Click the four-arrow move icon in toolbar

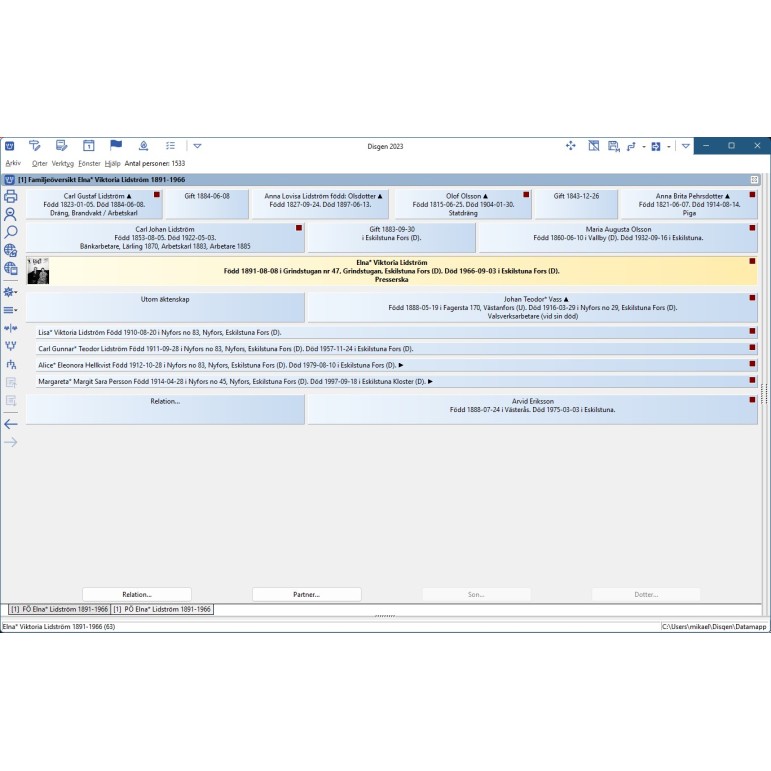571,146
